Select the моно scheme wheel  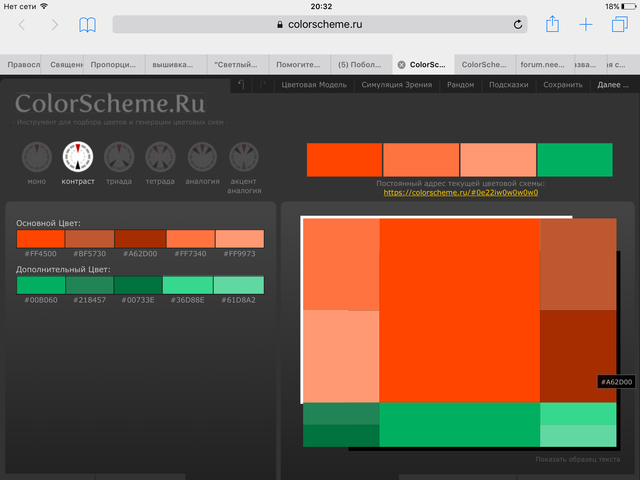37,157
